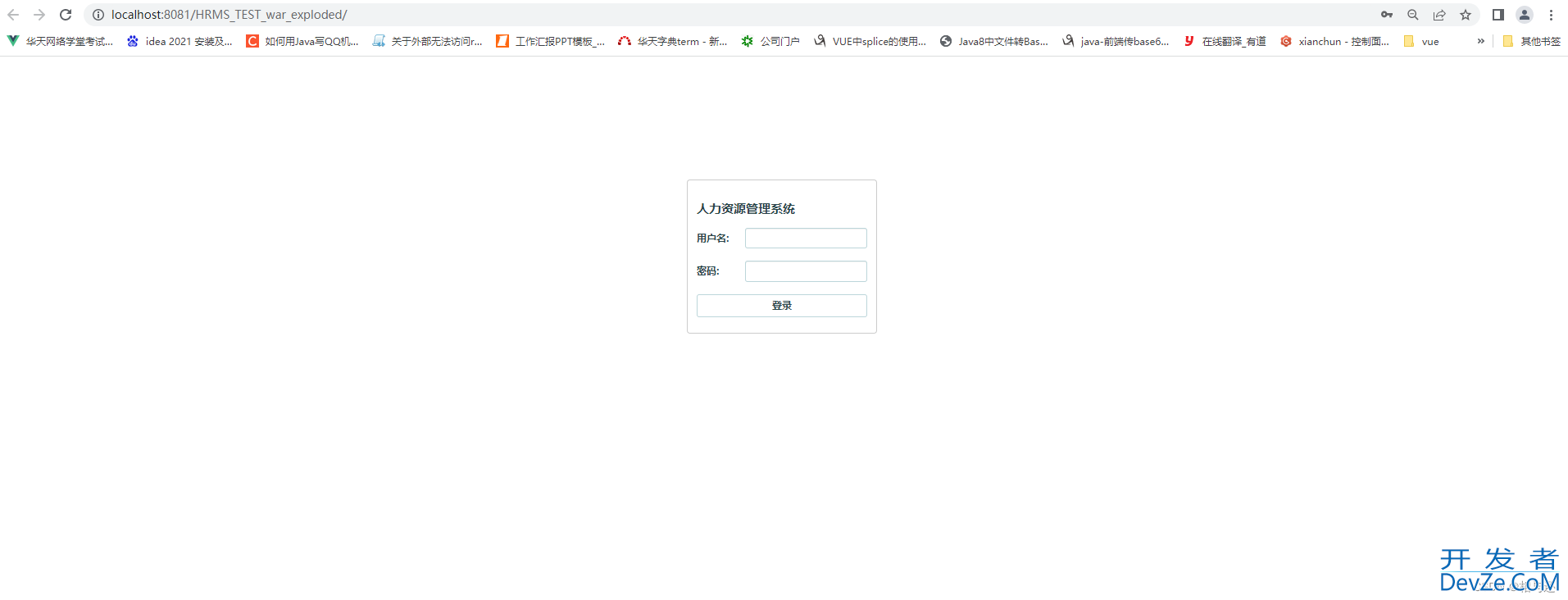
Task: Open bookmark java-前端传base6
Action: (x=1116, y=41)
